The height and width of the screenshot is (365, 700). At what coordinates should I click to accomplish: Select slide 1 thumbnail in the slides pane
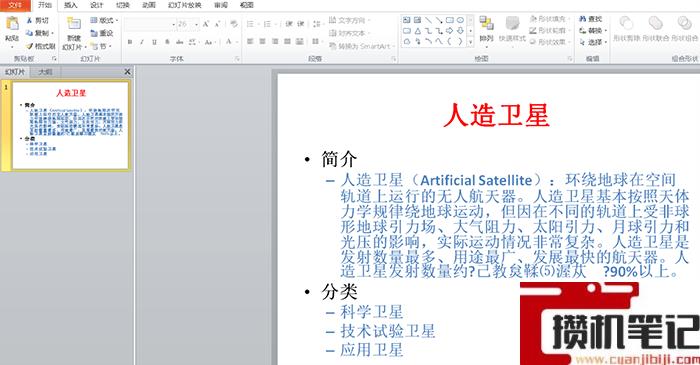71,126
